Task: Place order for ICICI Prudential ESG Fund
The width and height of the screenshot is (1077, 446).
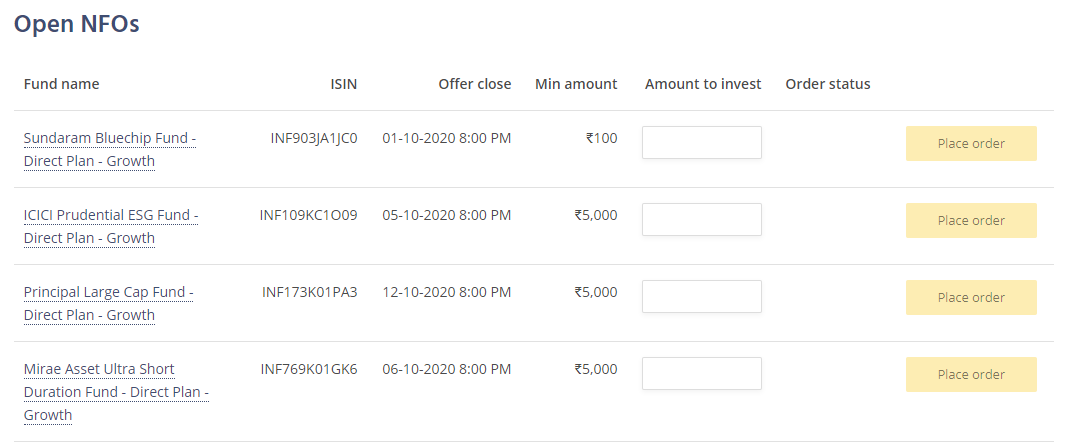Action: [x=970, y=221]
